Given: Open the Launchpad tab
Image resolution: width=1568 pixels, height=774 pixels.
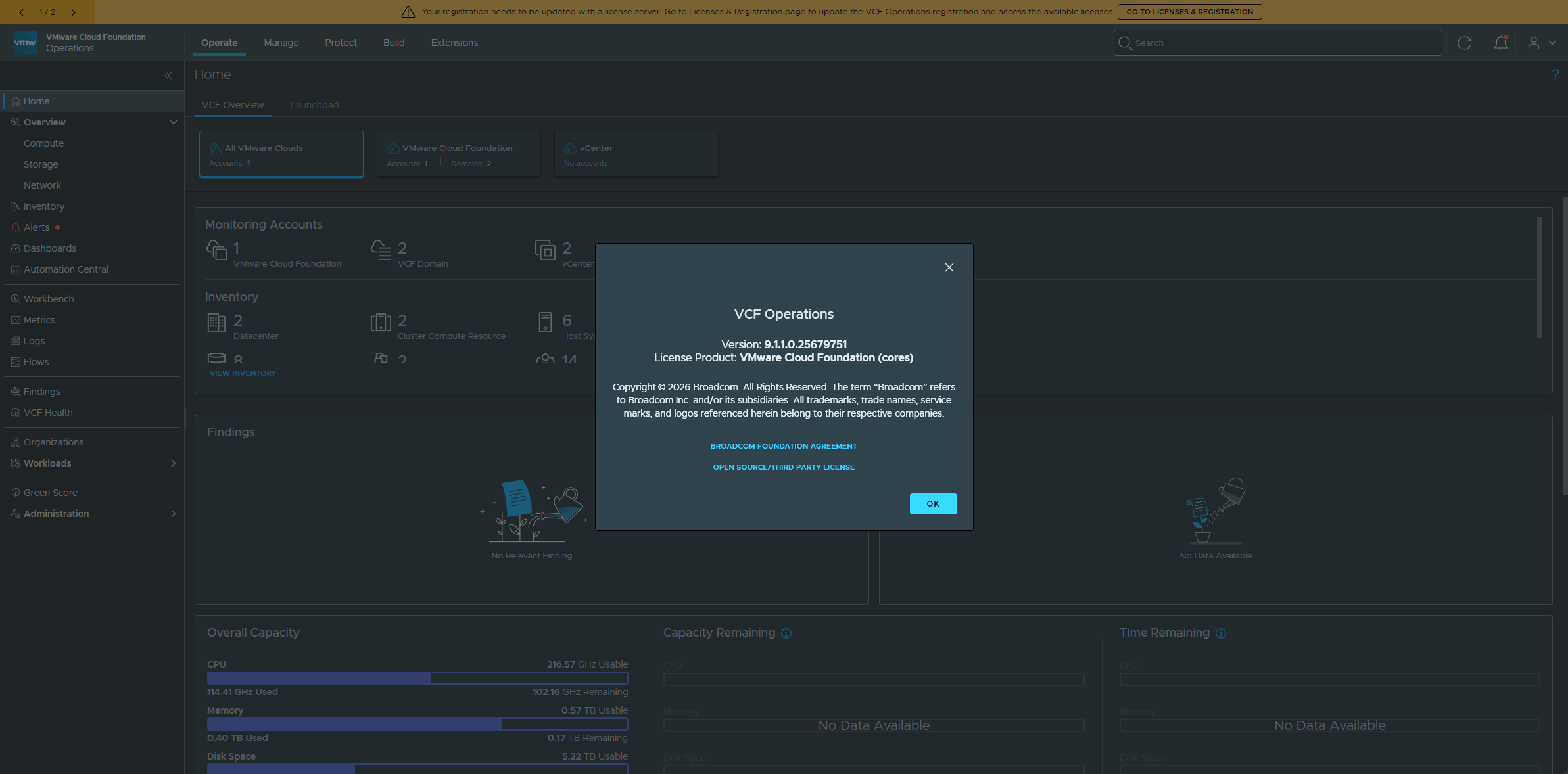Looking at the screenshot, I should 314,105.
